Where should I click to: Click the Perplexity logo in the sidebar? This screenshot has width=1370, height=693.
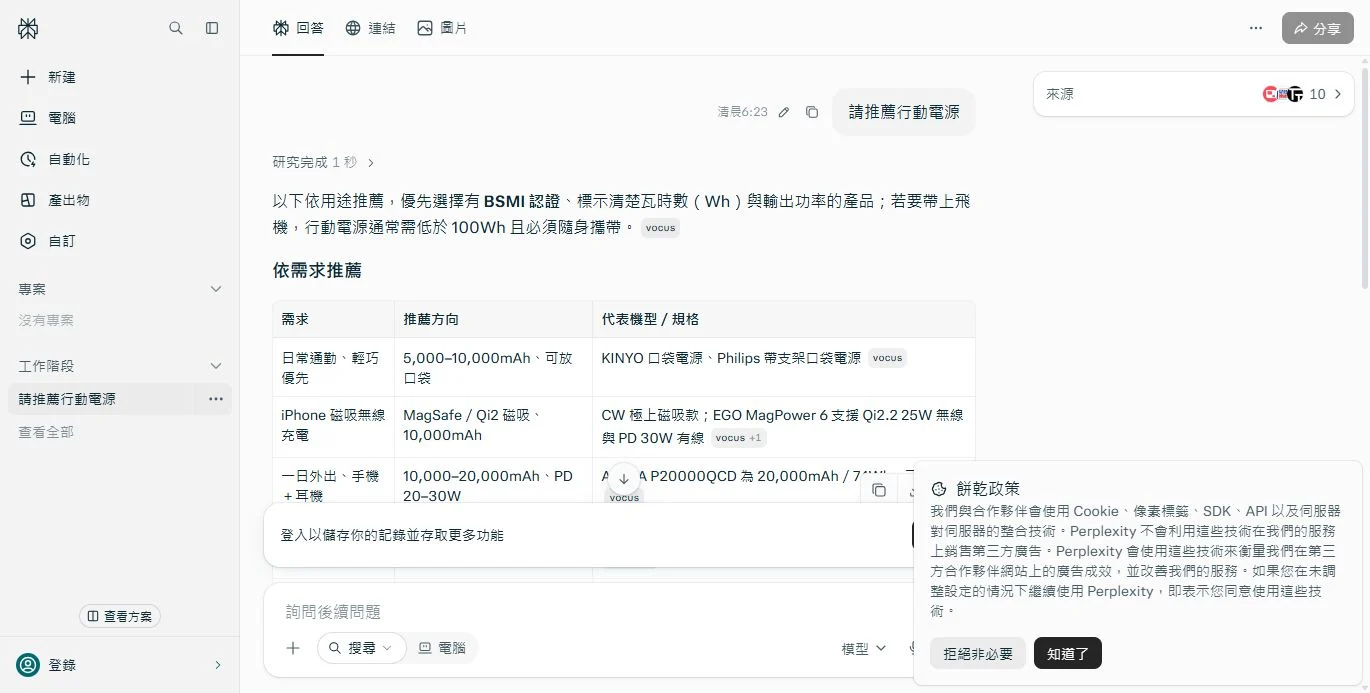coord(28,28)
